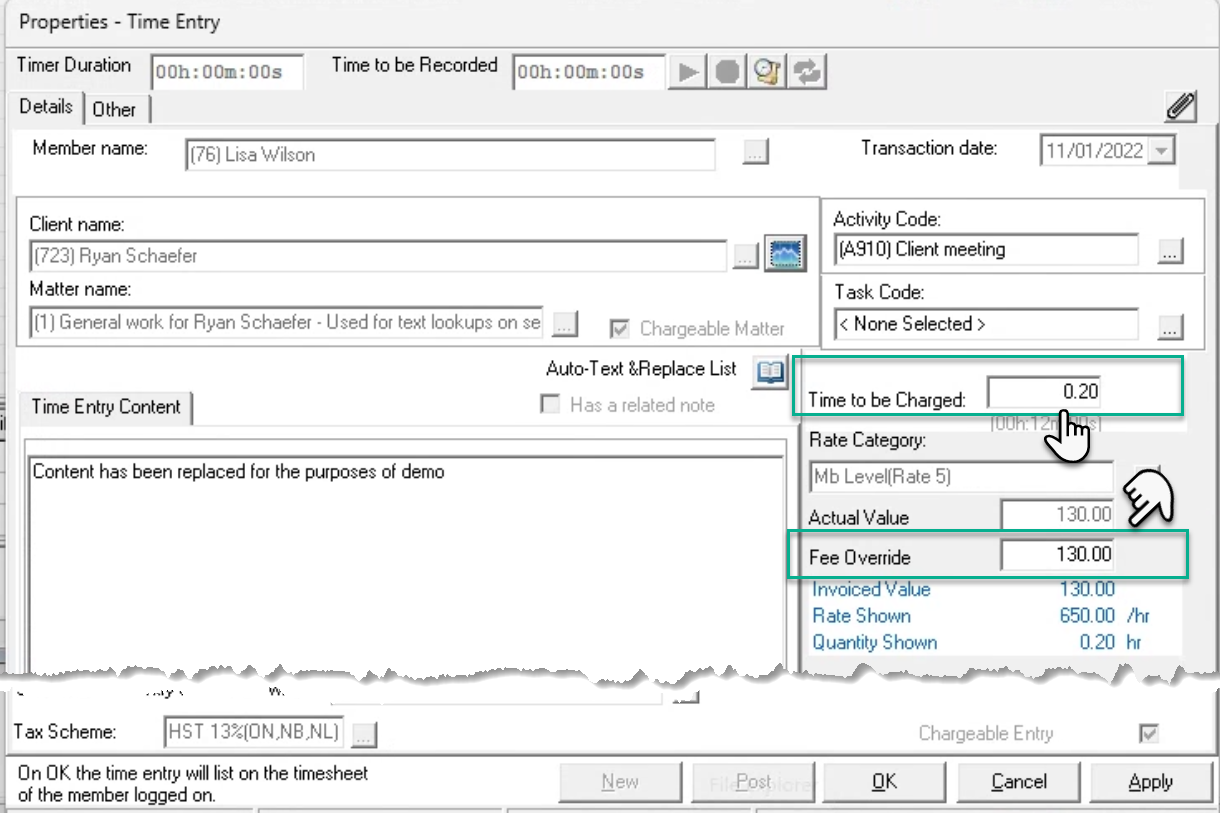The width and height of the screenshot is (1220, 813).
Task: Click the Invoiced Value amount 130.00
Action: pyautogui.click(x=1087, y=589)
